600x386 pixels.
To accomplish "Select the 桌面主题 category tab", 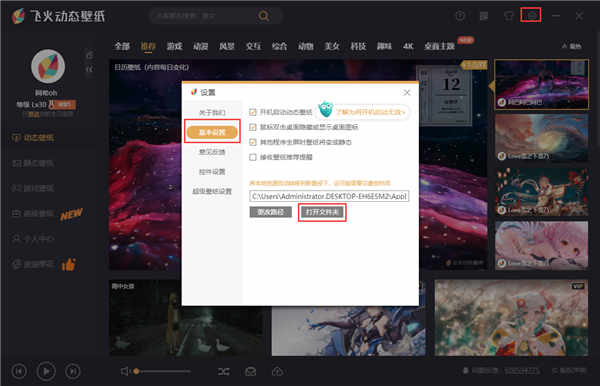I will [439, 46].
